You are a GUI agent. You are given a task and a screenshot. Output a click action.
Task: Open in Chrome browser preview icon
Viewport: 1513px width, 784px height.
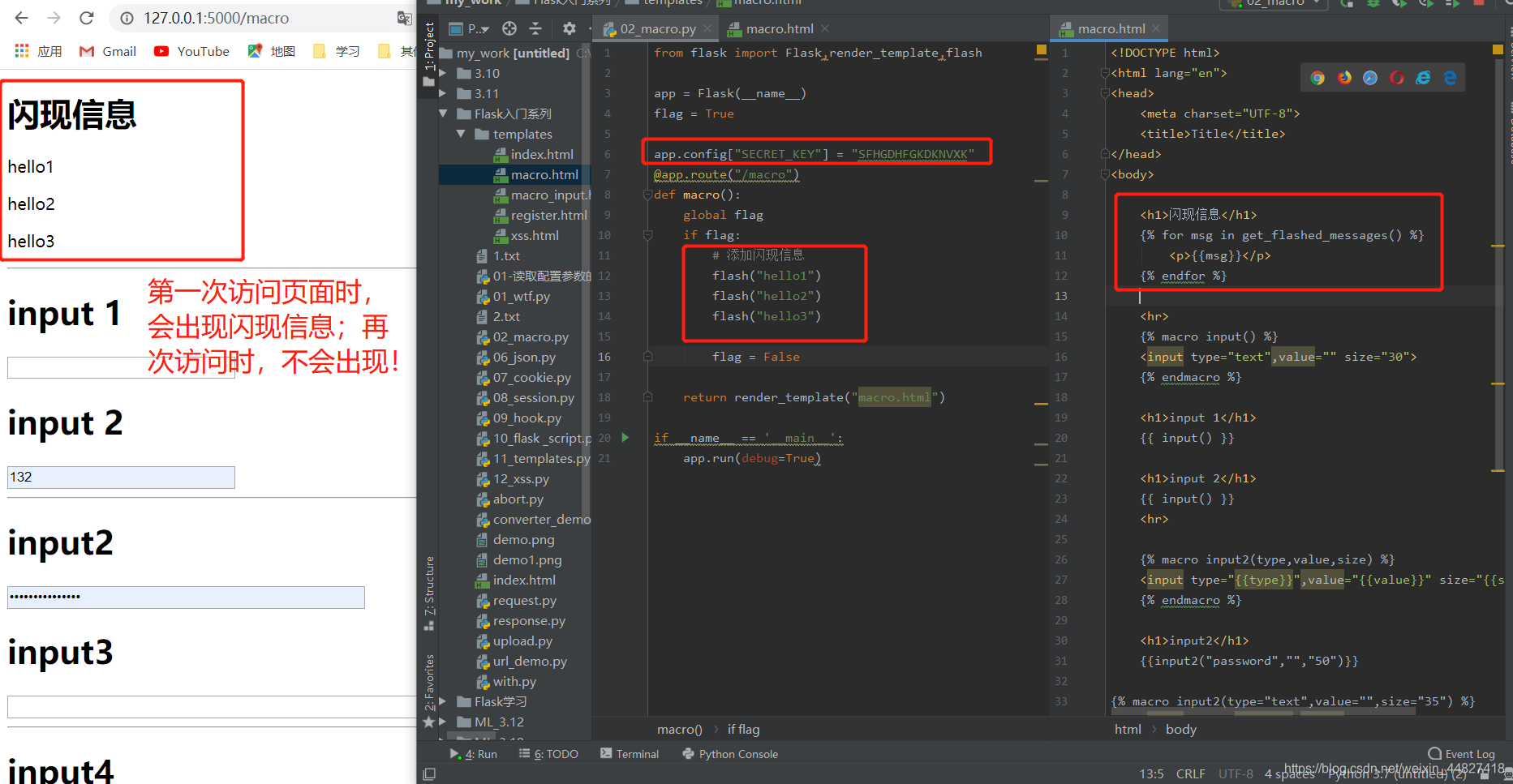[x=1317, y=78]
